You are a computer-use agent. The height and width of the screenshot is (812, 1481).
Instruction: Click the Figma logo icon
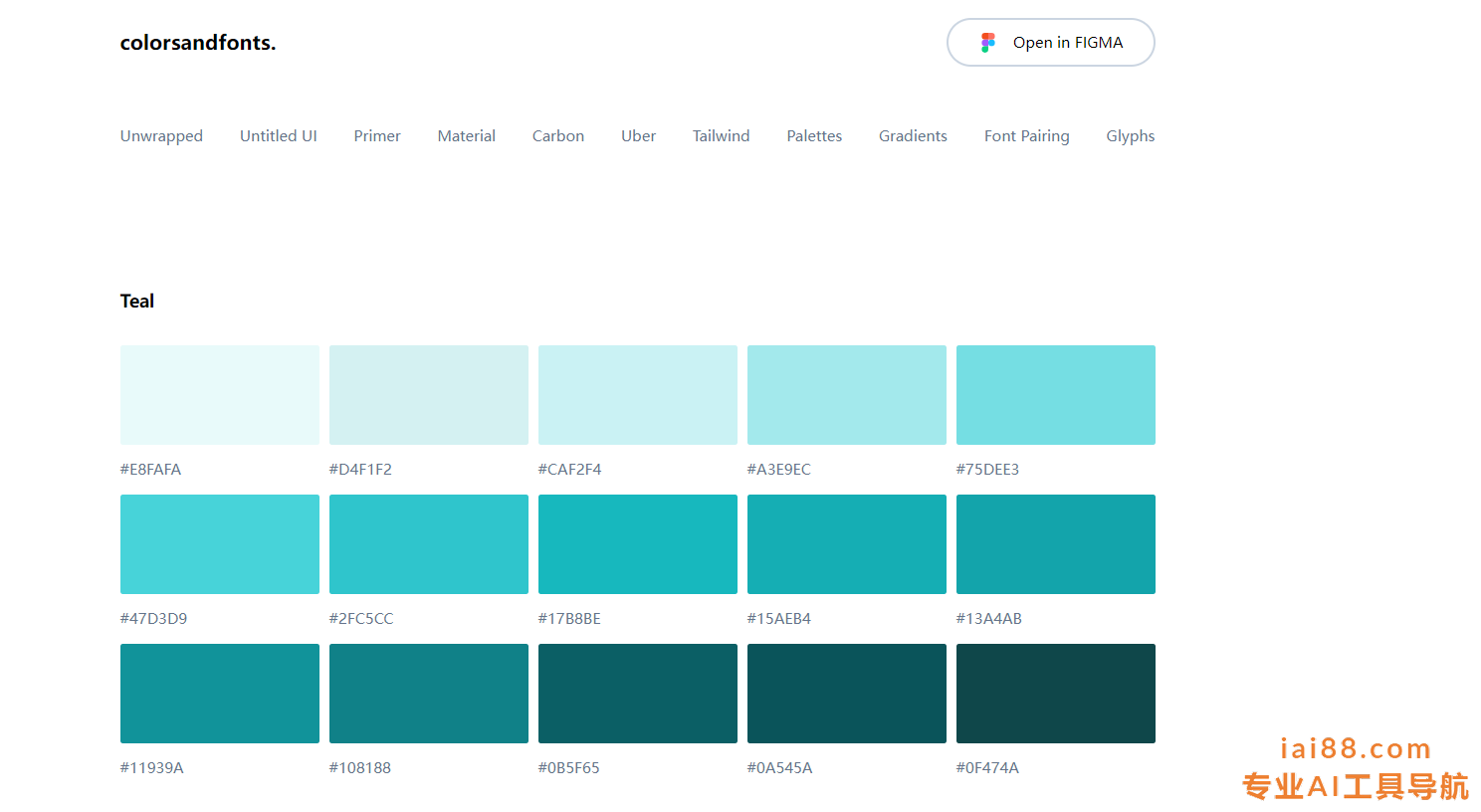click(x=987, y=43)
